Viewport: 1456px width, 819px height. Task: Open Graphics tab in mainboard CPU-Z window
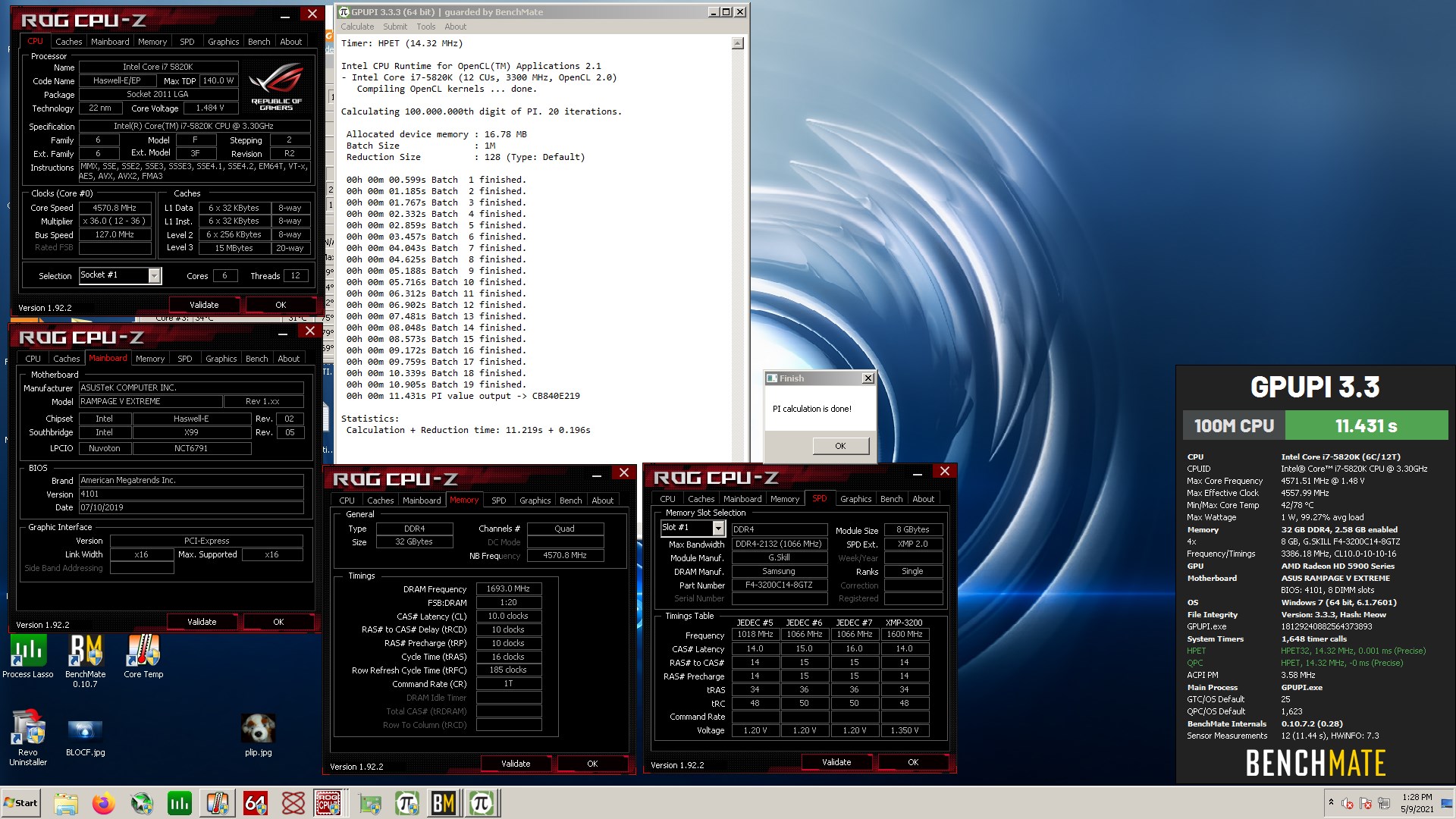(221, 359)
